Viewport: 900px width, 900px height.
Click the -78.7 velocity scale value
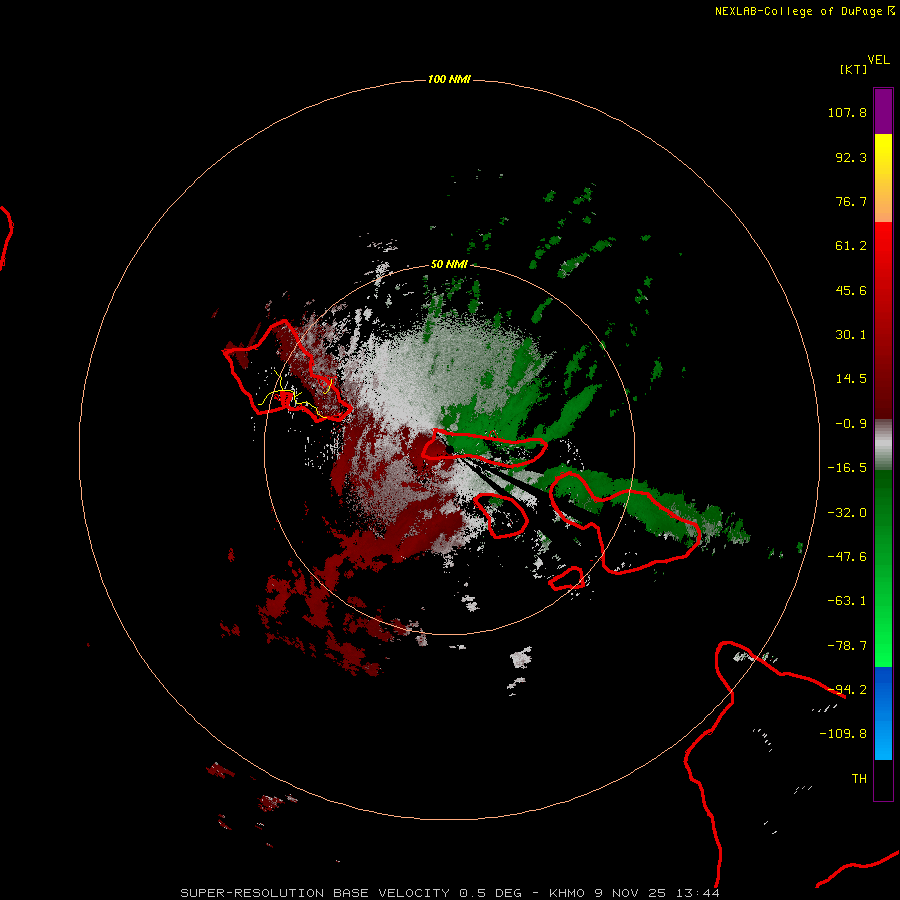847,646
